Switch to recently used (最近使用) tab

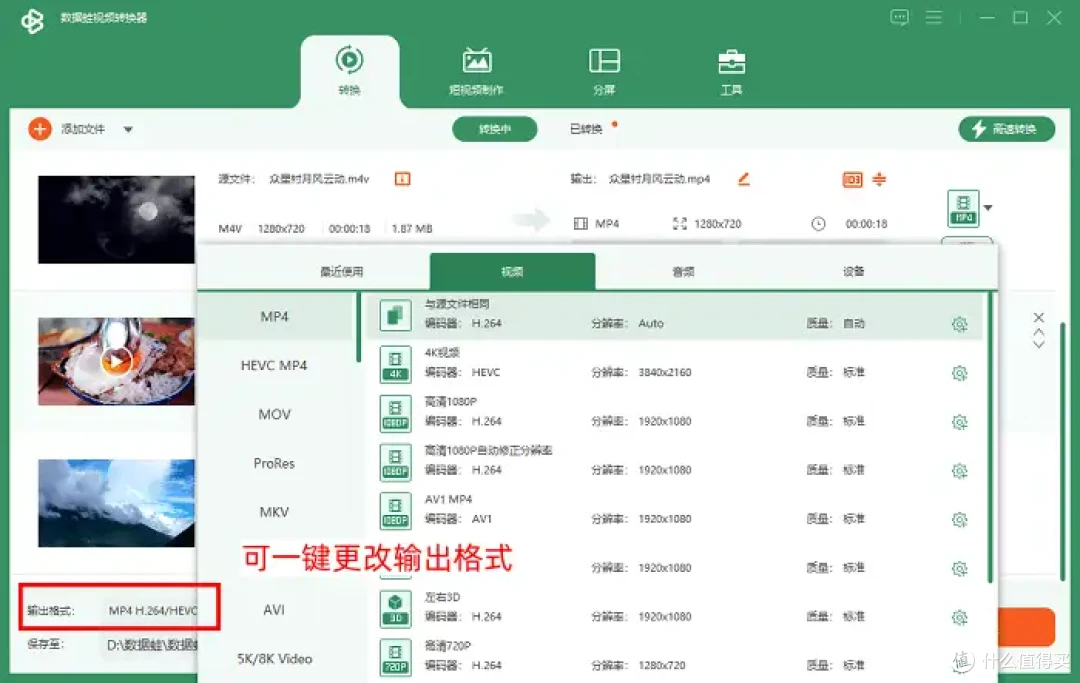pyautogui.click(x=342, y=271)
